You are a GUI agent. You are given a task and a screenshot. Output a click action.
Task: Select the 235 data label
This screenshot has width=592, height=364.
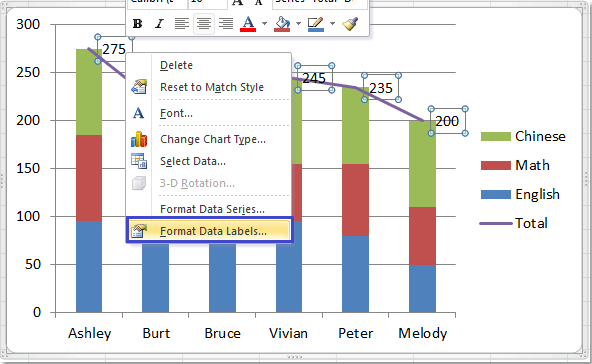click(381, 88)
